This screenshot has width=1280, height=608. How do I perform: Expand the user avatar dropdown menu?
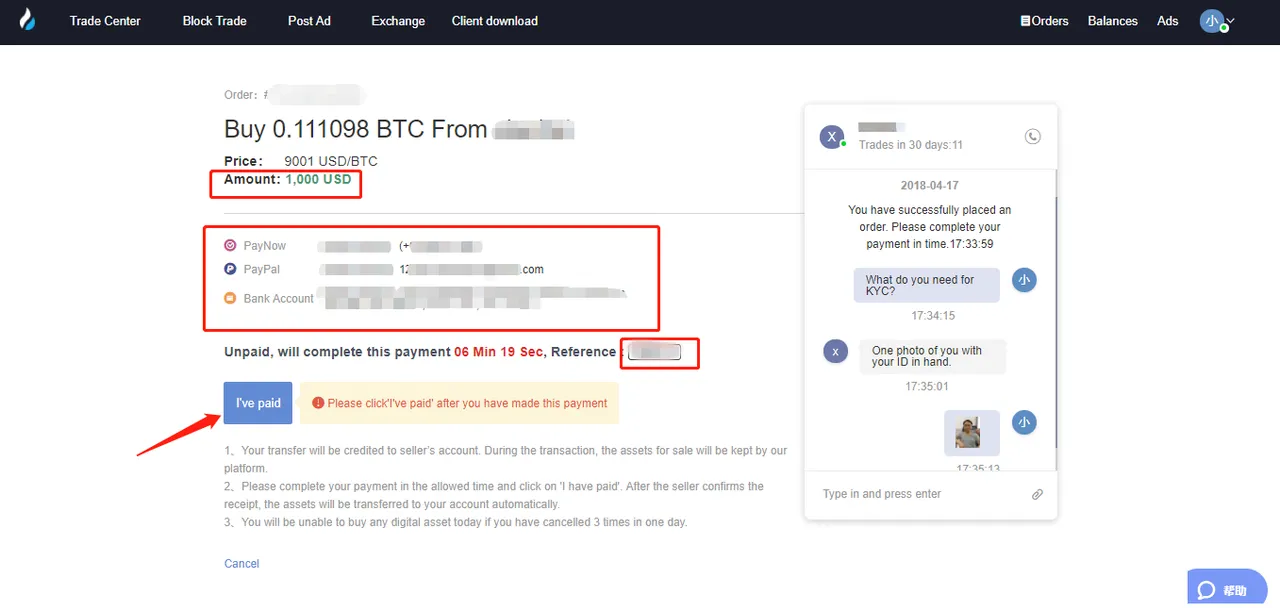[1218, 21]
